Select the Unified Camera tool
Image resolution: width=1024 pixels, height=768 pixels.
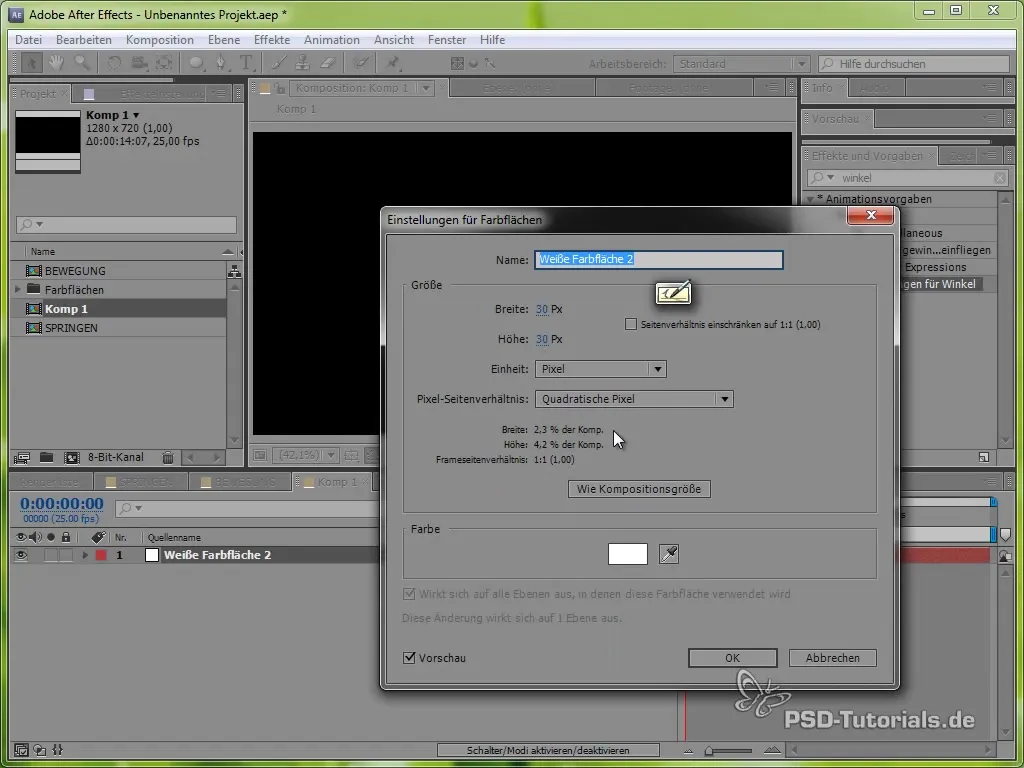[x=139, y=63]
